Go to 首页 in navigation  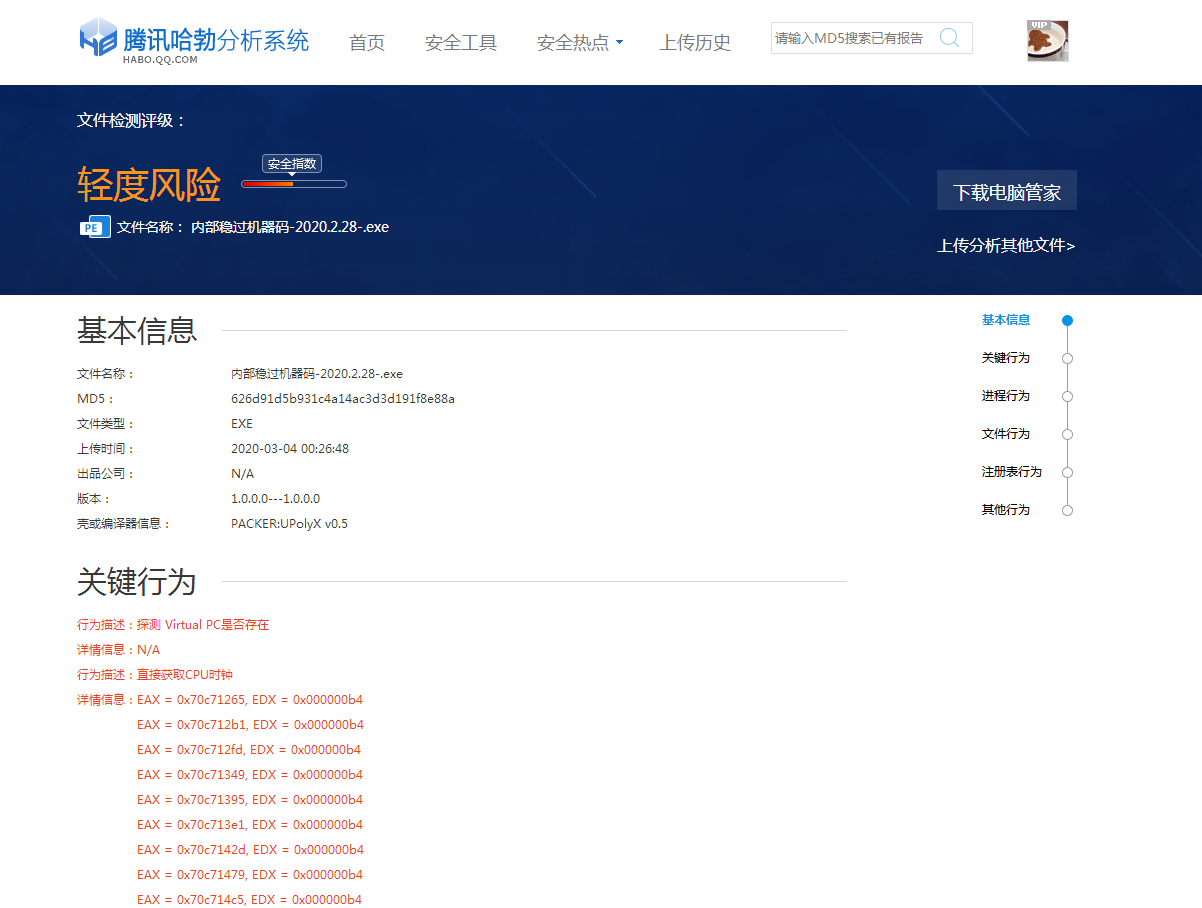367,43
